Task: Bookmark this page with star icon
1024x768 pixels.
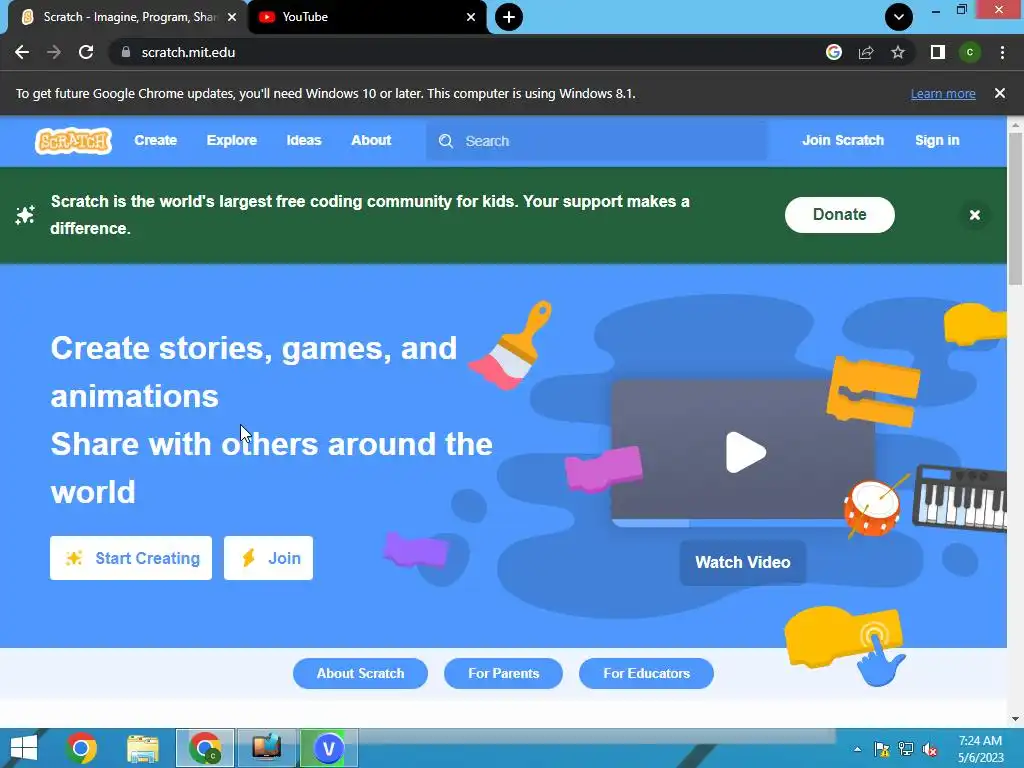Action: pos(898,52)
